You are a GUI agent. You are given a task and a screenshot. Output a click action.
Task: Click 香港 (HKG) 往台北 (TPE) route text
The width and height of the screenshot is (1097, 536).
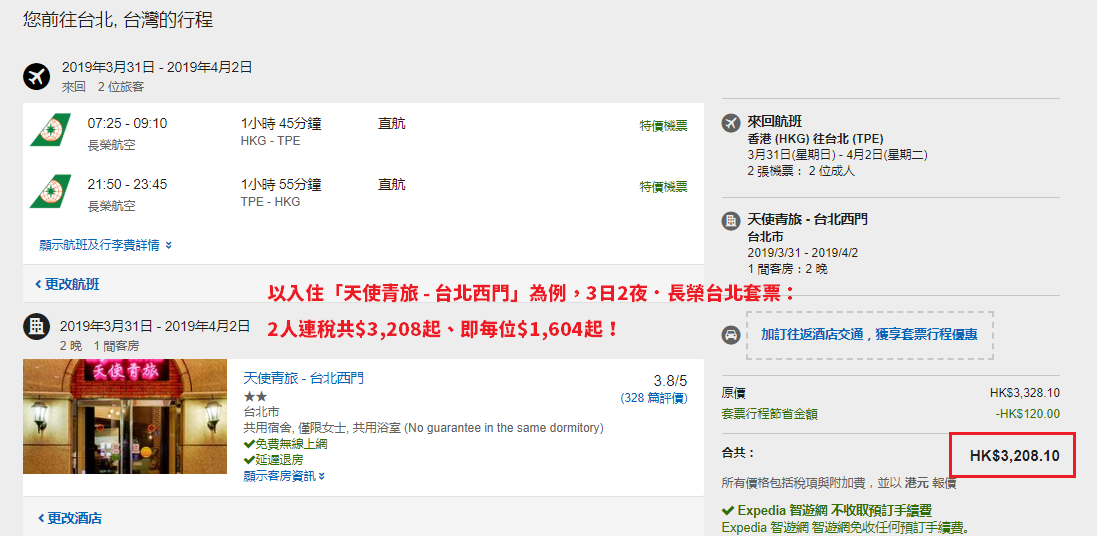click(815, 137)
